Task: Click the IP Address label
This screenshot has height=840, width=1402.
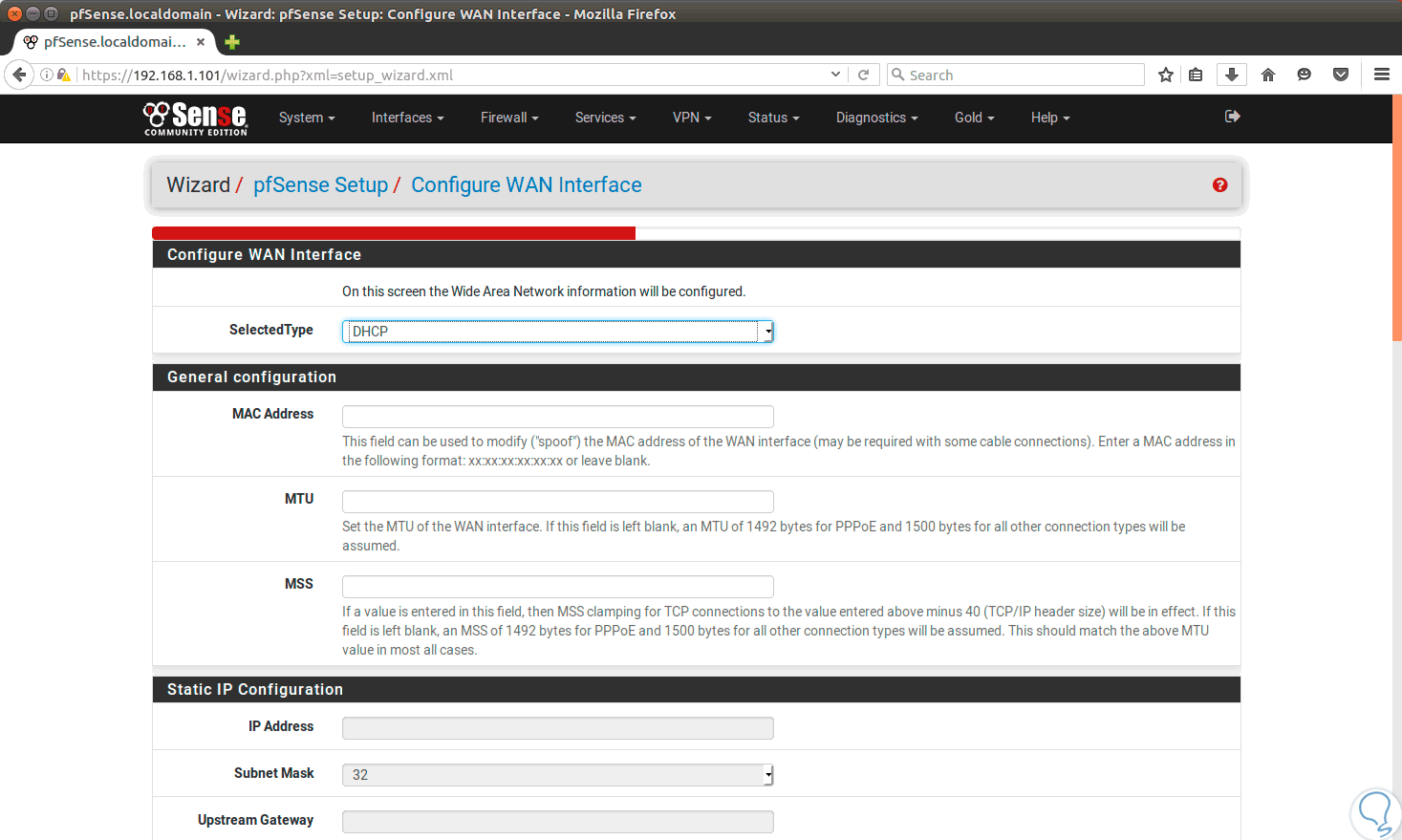Action: point(281,726)
